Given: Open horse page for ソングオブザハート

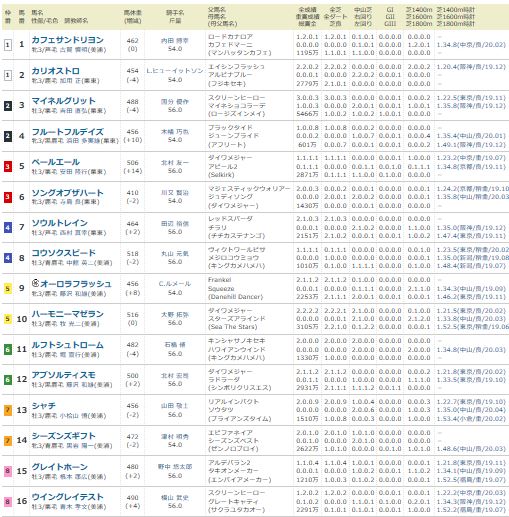Looking at the screenshot, I should point(68,193).
